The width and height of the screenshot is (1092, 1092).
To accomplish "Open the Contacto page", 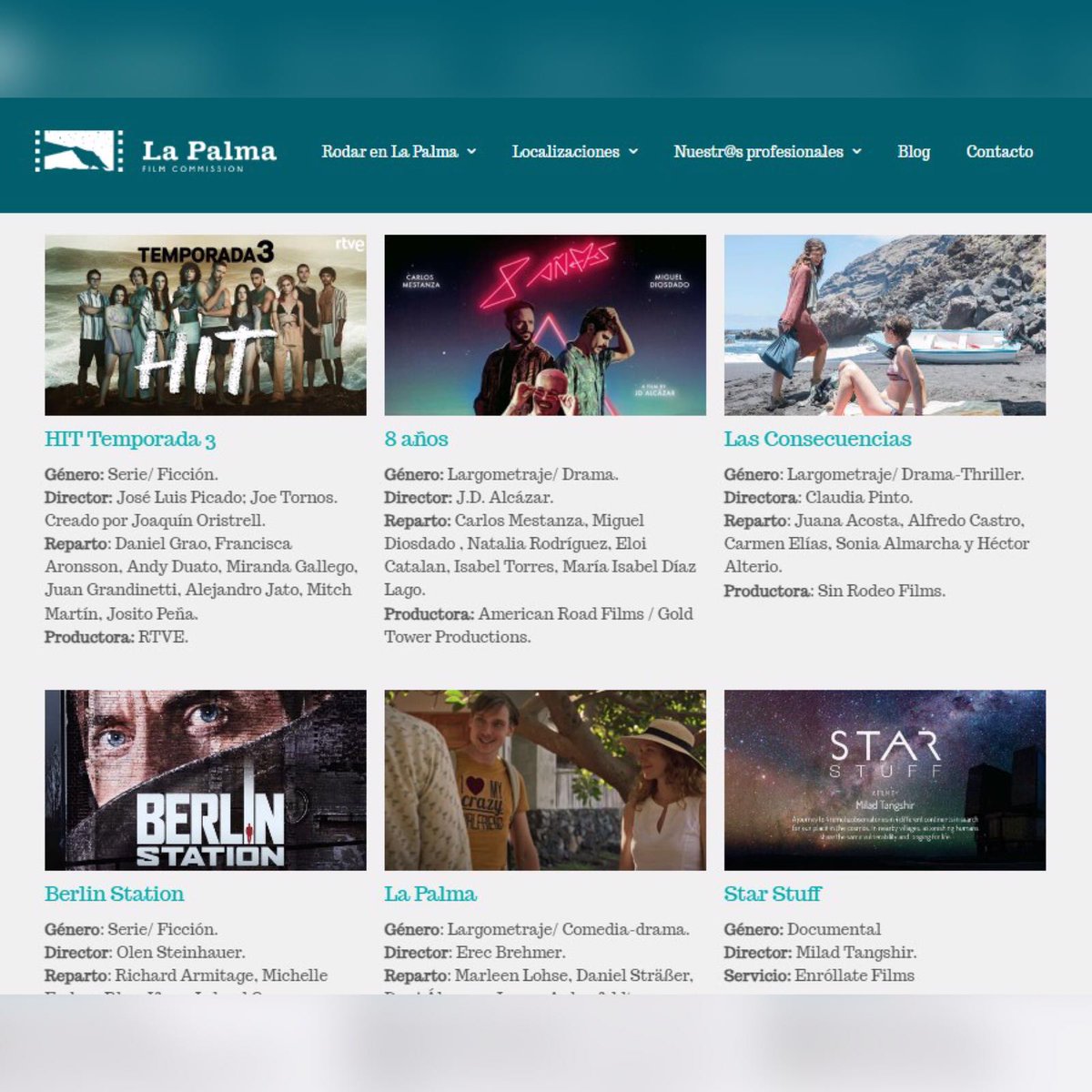I will [x=999, y=152].
